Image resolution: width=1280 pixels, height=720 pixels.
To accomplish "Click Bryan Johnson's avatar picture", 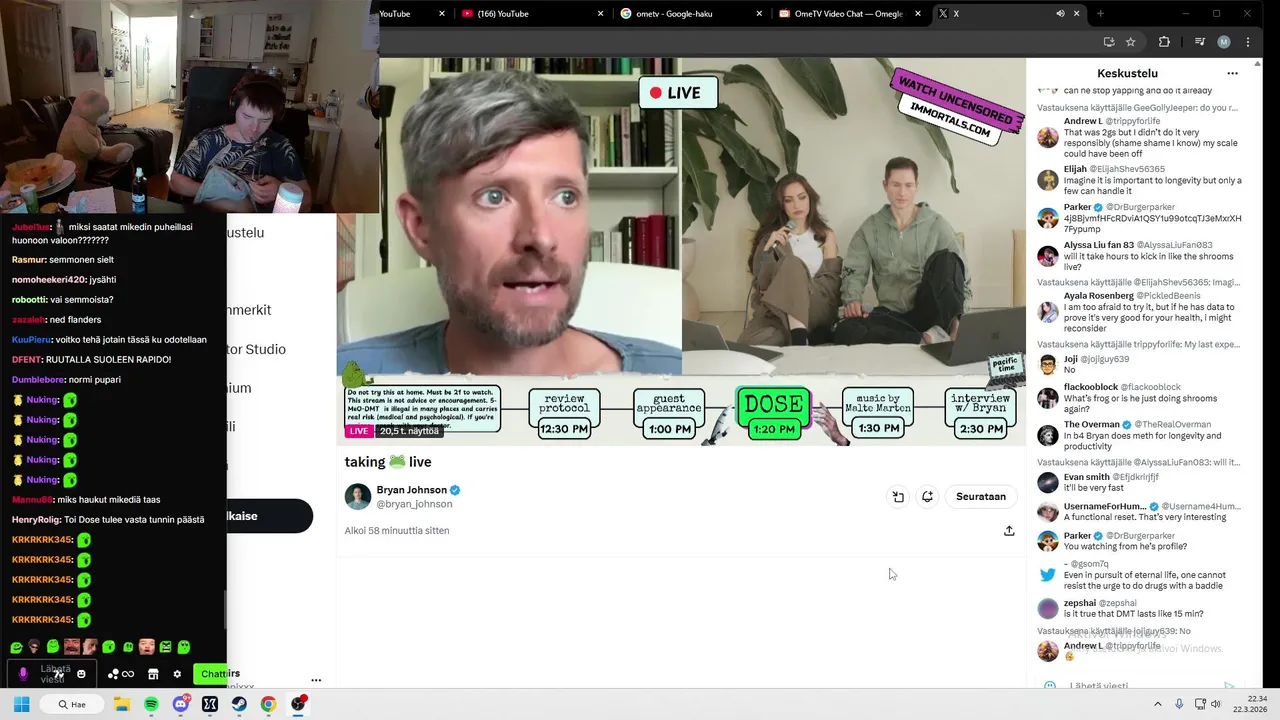I will [358, 496].
